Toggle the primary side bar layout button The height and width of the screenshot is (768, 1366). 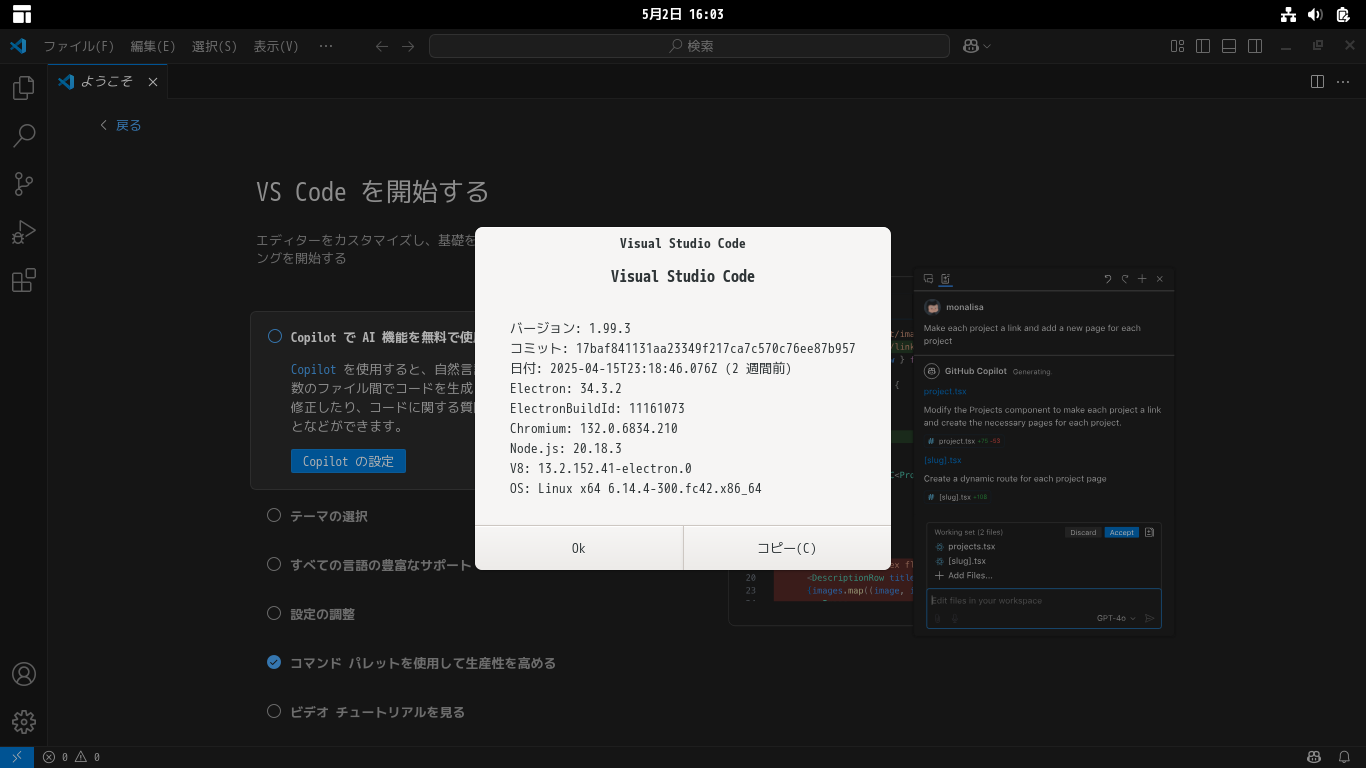coord(1203,46)
